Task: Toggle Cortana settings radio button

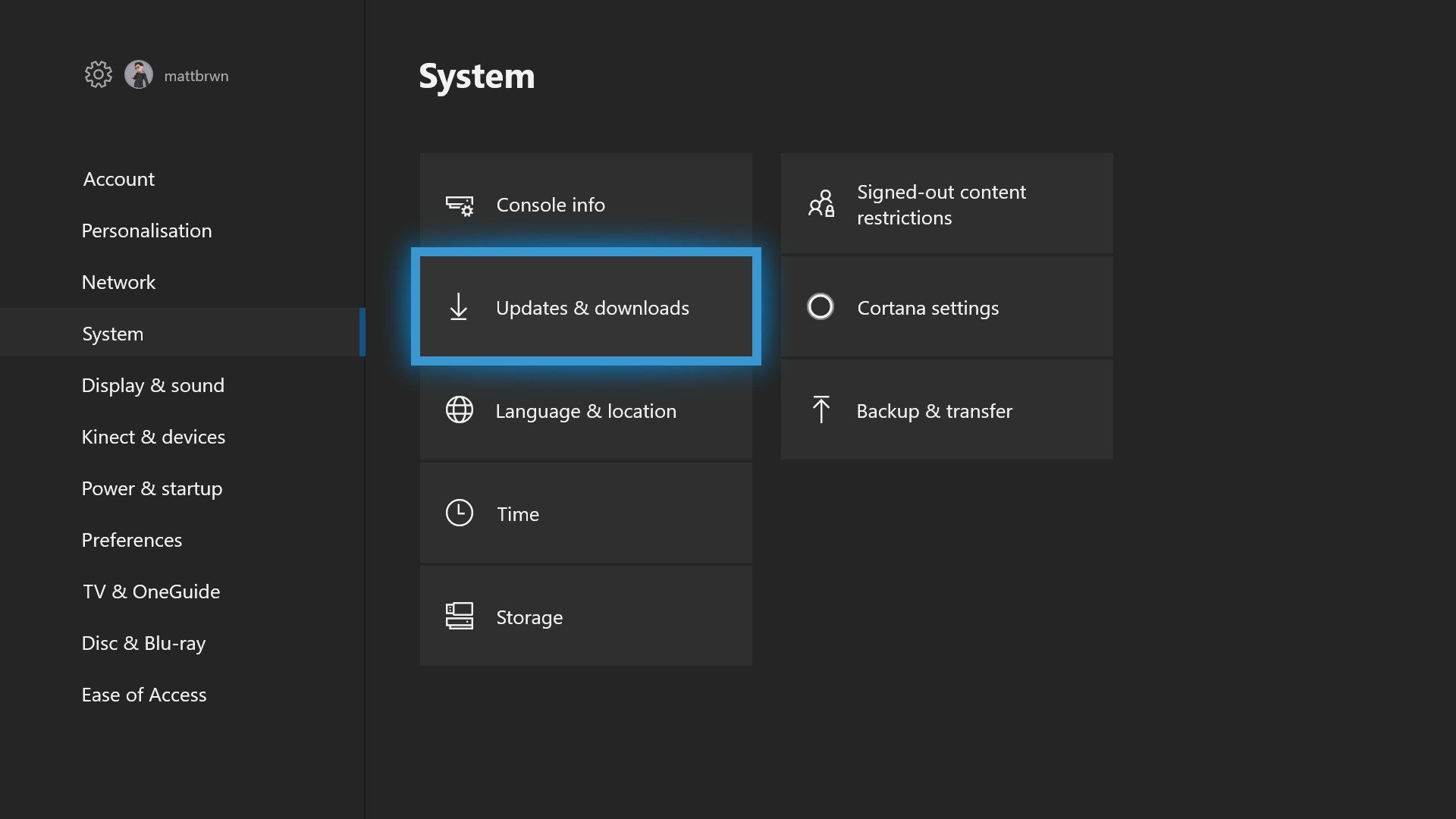Action: [820, 306]
